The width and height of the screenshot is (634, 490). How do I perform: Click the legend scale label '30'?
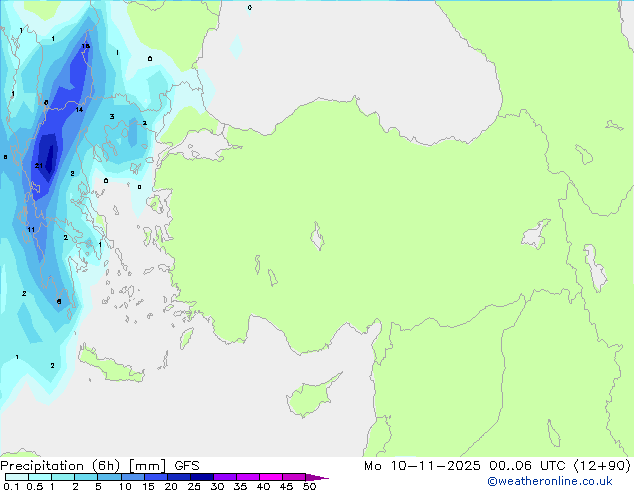point(217,486)
